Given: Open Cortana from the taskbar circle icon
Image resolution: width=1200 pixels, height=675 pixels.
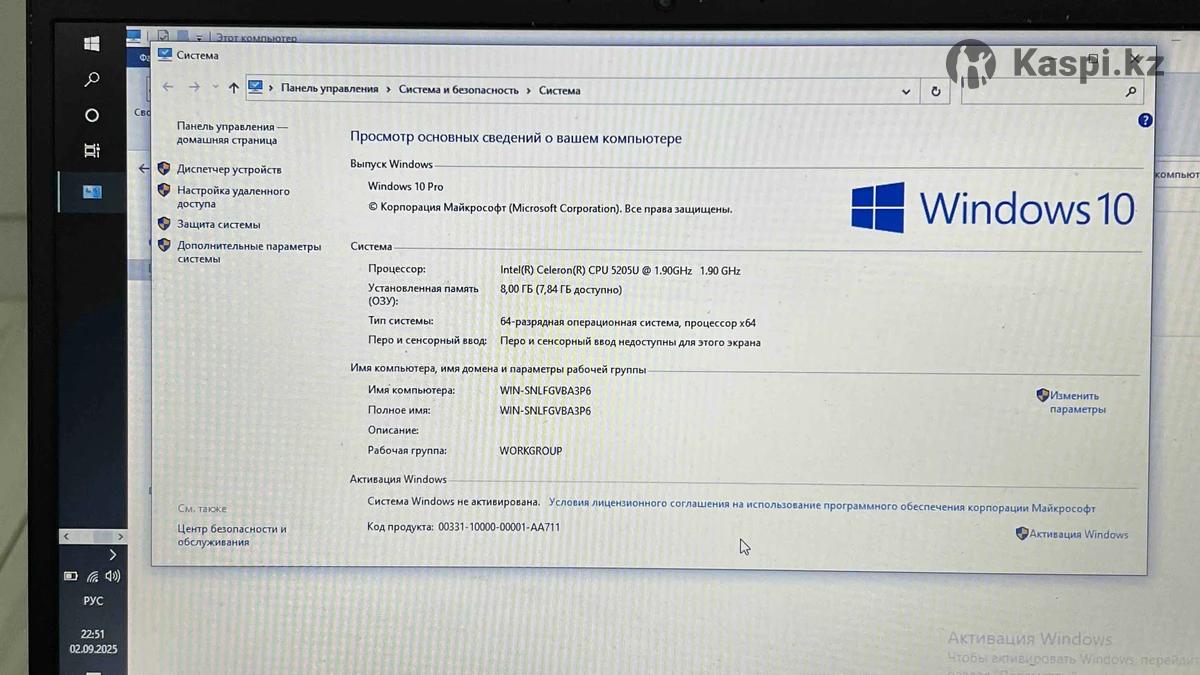Looking at the screenshot, I should pos(92,115).
